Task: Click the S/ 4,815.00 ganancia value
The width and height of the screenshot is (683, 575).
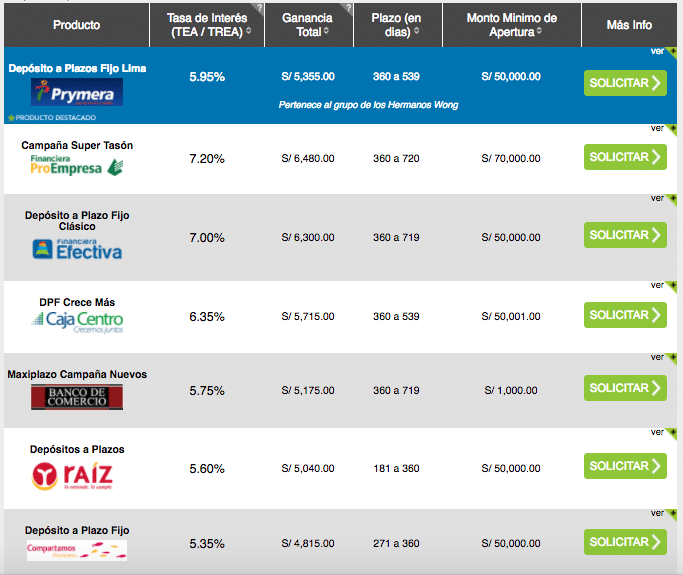Action: click(308, 544)
